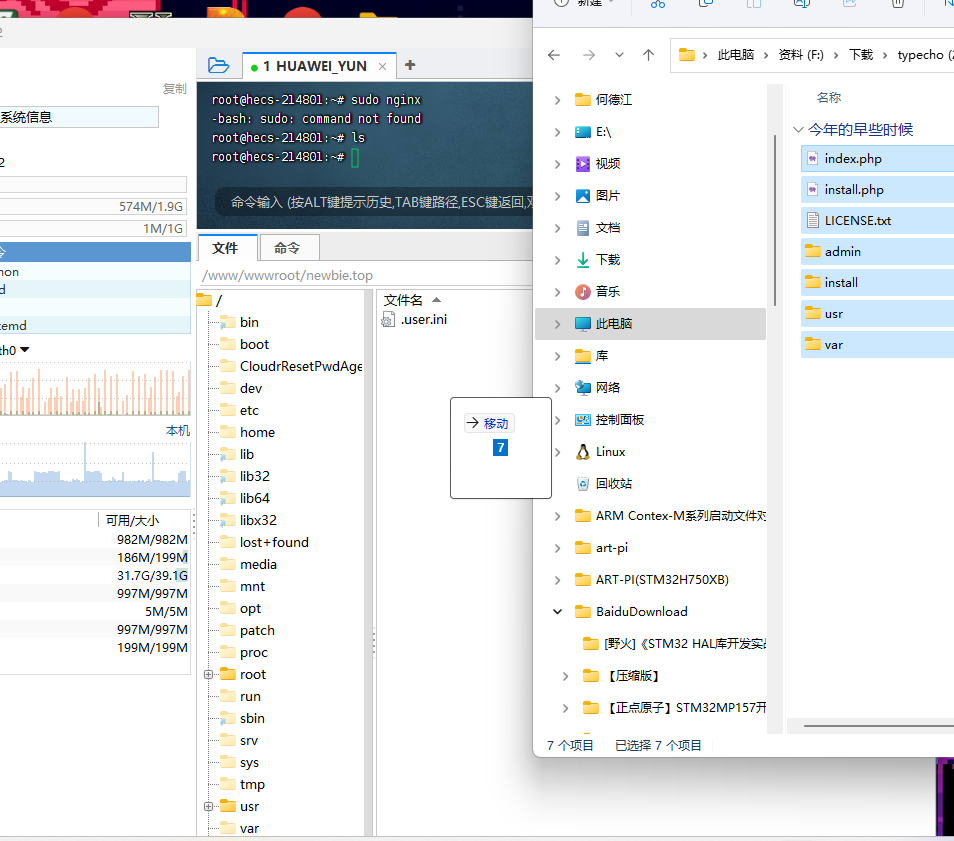954x841 pixels.
Task: Click the 本机 link above the graph
Action: coord(178,431)
